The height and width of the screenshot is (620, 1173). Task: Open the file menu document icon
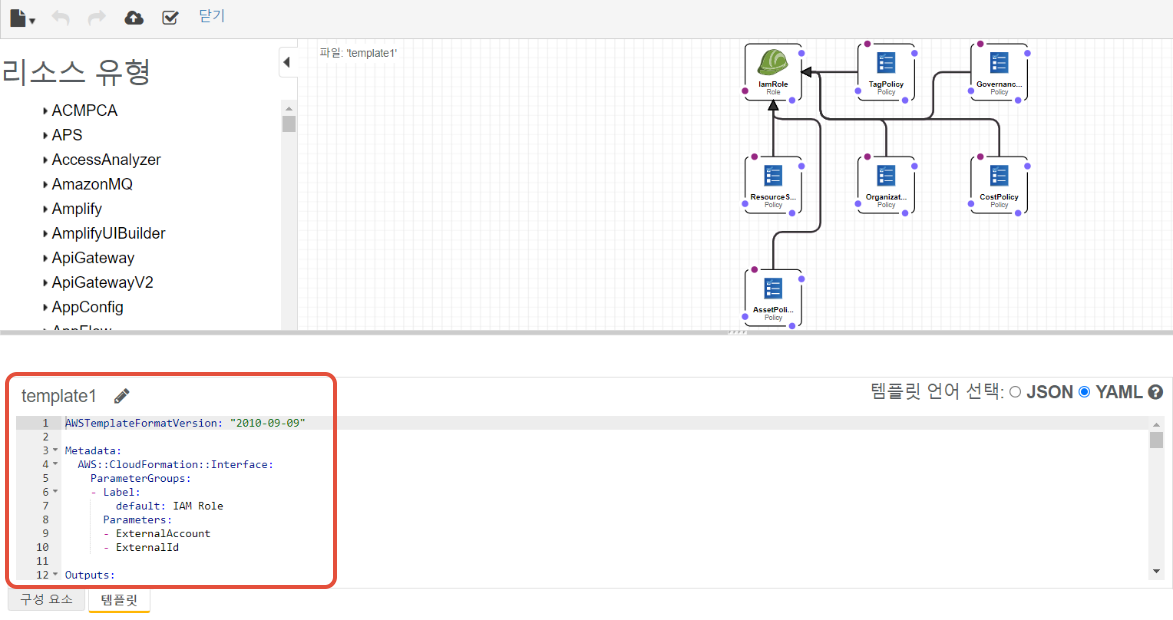pos(19,17)
